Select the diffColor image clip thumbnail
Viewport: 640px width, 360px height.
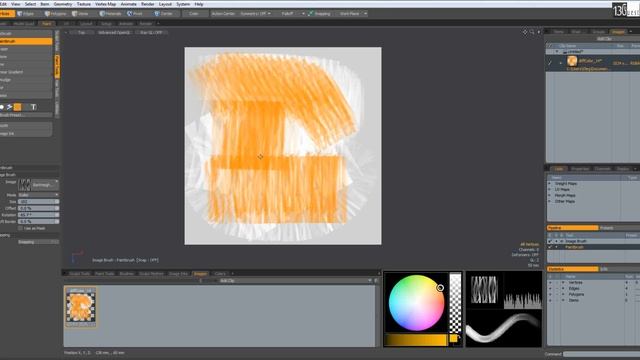click(80, 307)
